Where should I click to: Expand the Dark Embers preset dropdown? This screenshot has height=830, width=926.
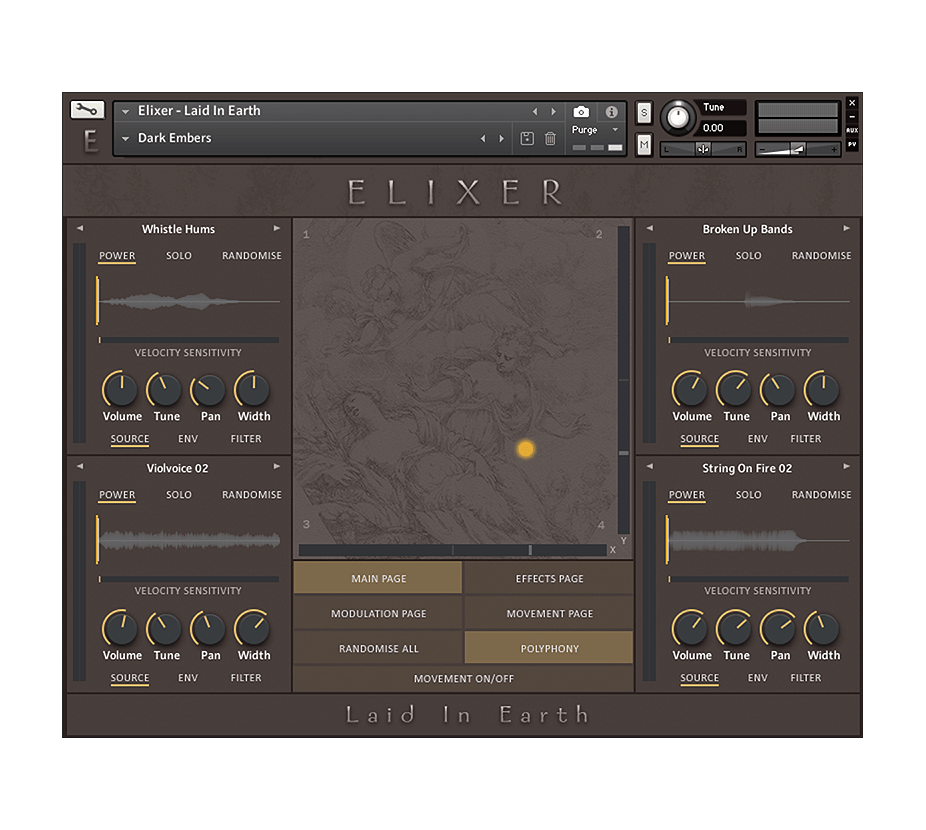(126, 139)
